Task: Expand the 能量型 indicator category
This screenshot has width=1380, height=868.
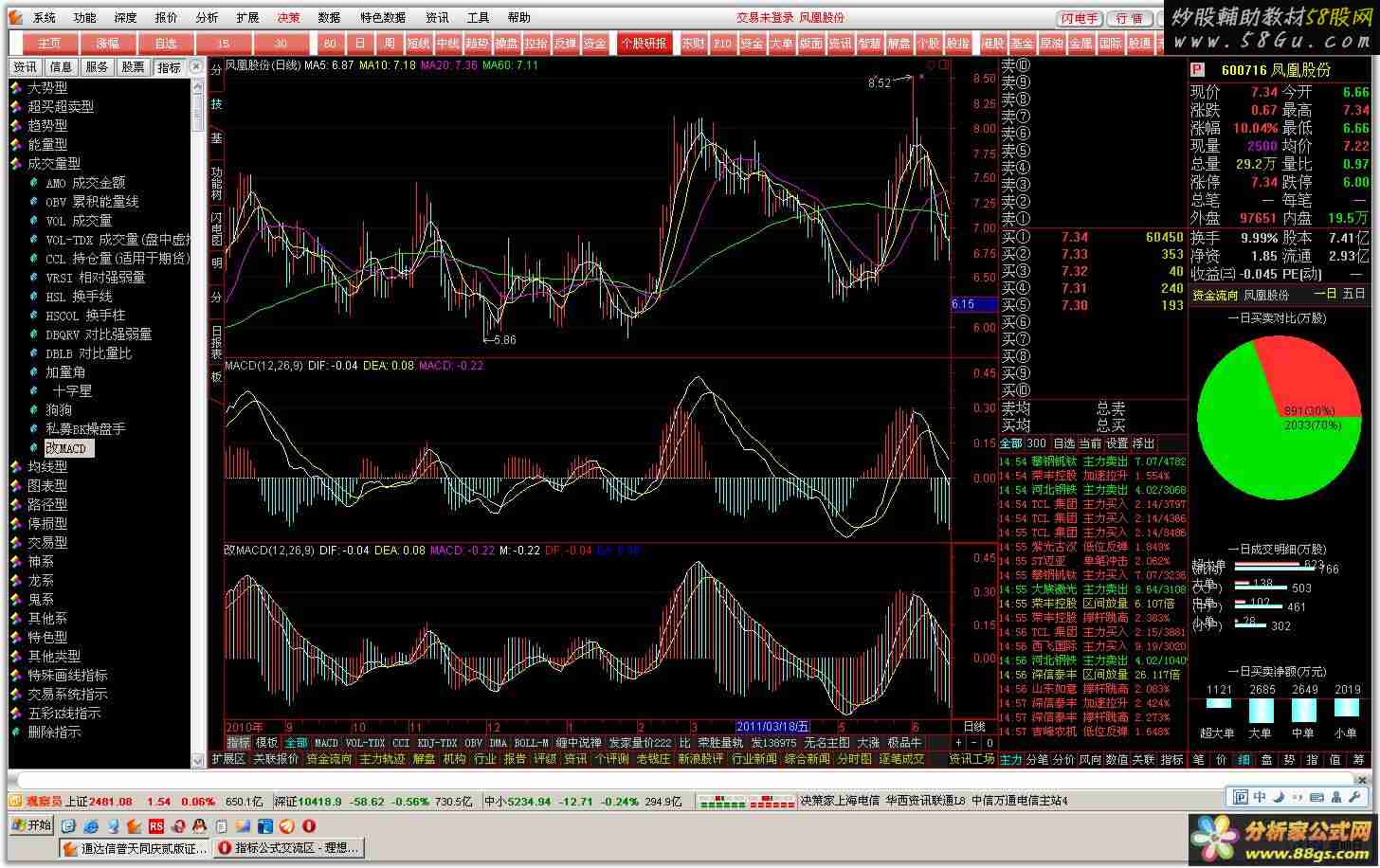Action: tap(47, 145)
